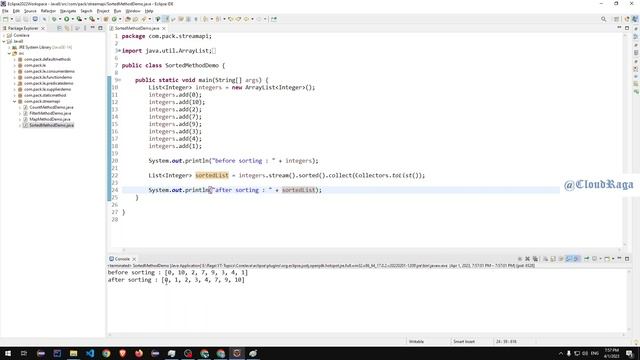Collapse the src folder node
Viewport: 640px width, 360px height.
click(x=9, y=53)
